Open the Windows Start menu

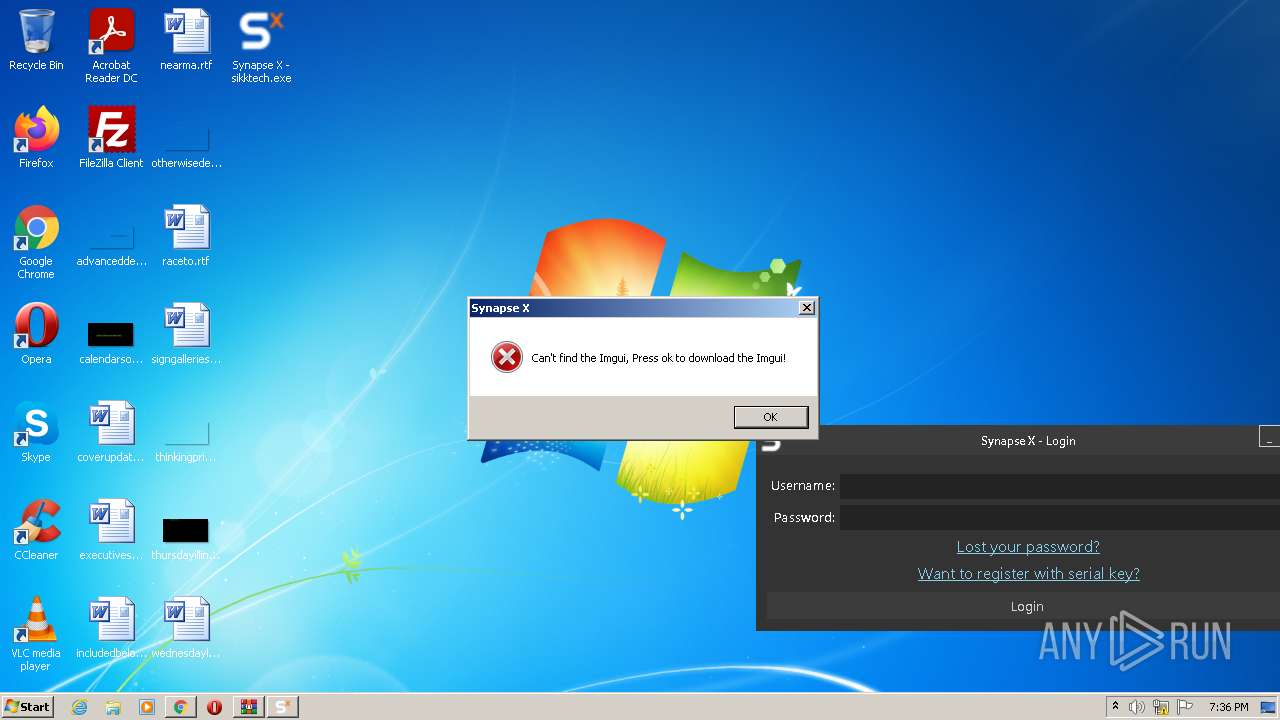[28, 706]
